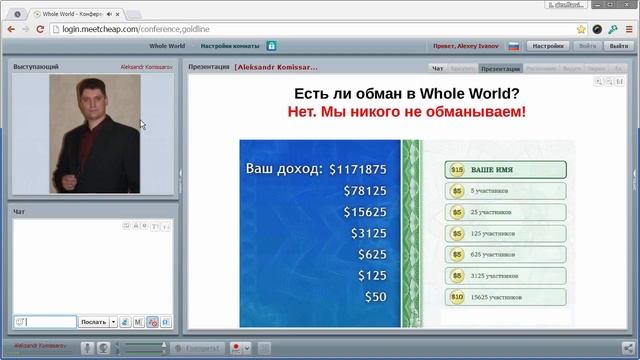Click the Выйти button
Screen dimensions: 640x360
point(619,46)
